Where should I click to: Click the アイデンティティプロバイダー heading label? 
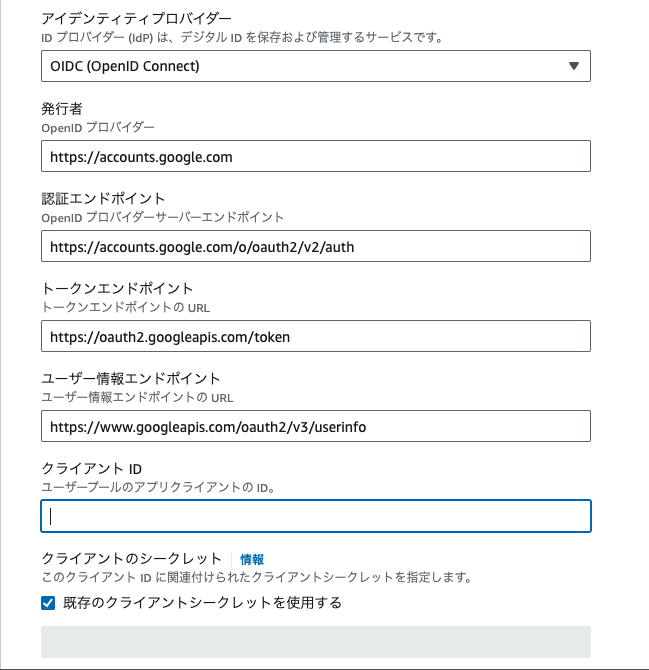(x=136, y=18)
